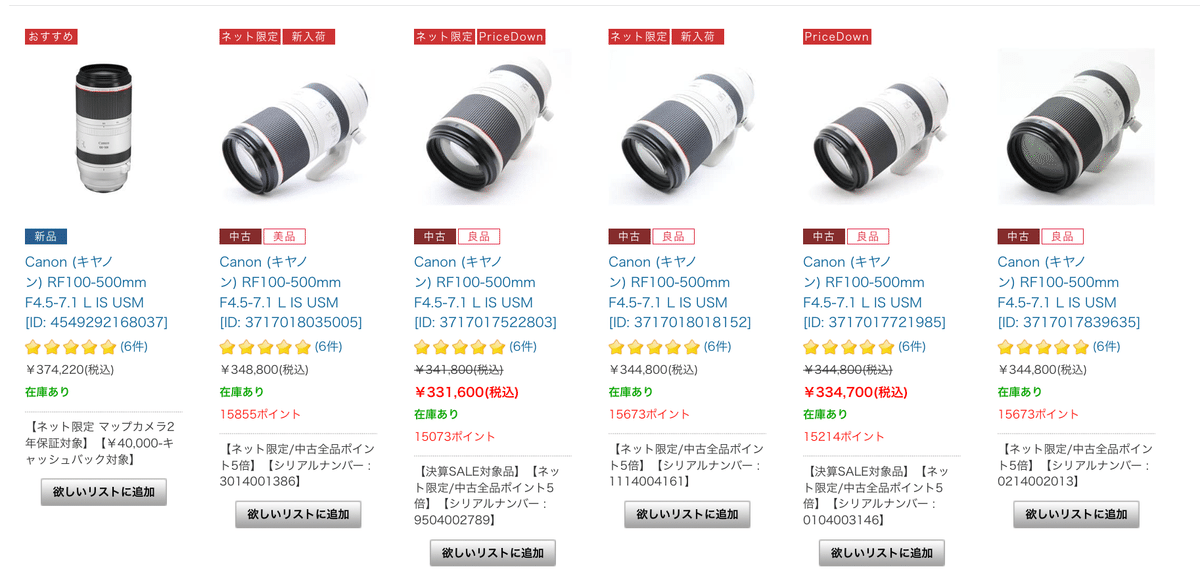
Task: Open lens photo for ID 3717017522803
Action: click(492, 127)
